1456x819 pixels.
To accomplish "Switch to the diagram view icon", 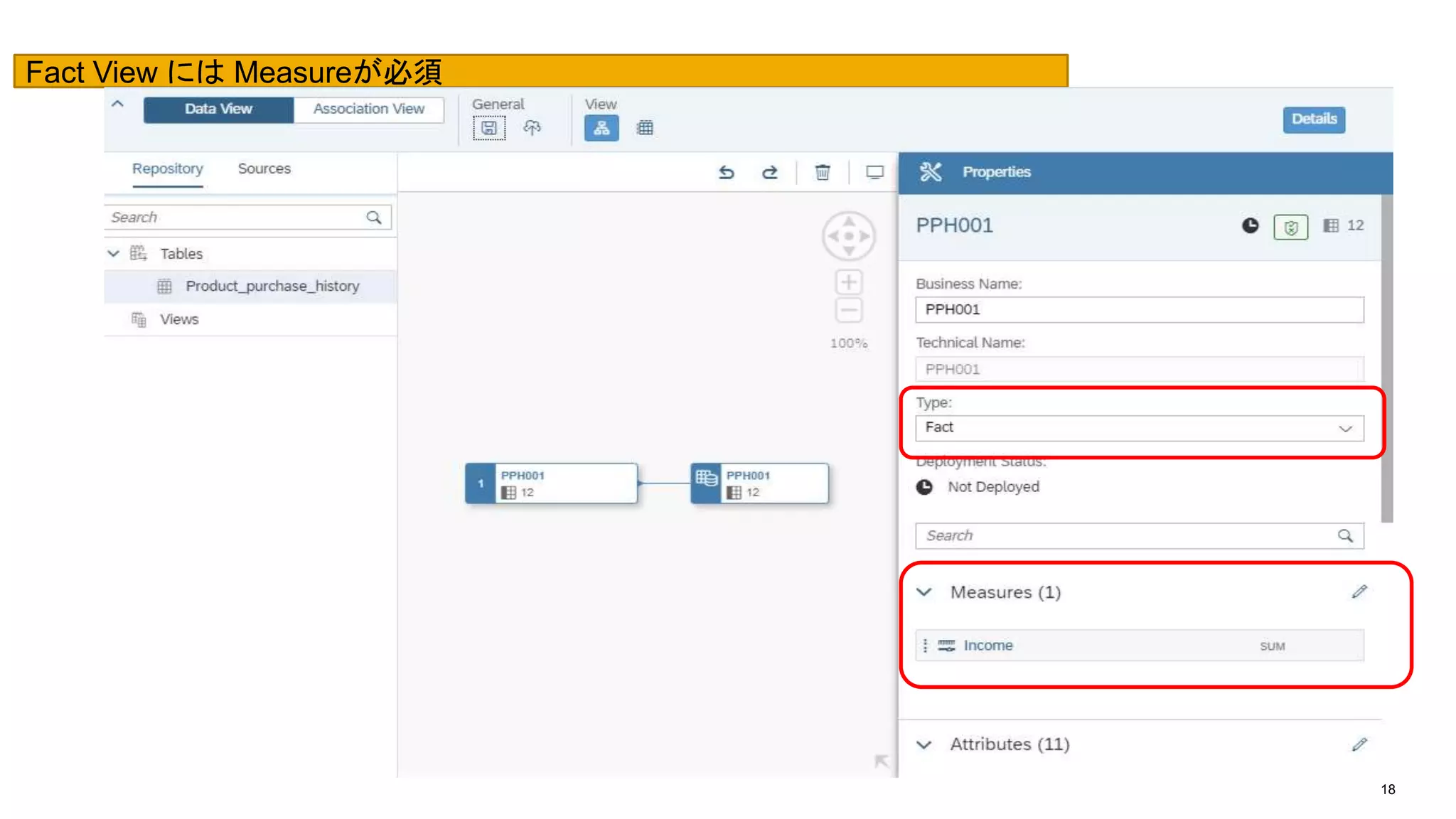I will [601, 128].
